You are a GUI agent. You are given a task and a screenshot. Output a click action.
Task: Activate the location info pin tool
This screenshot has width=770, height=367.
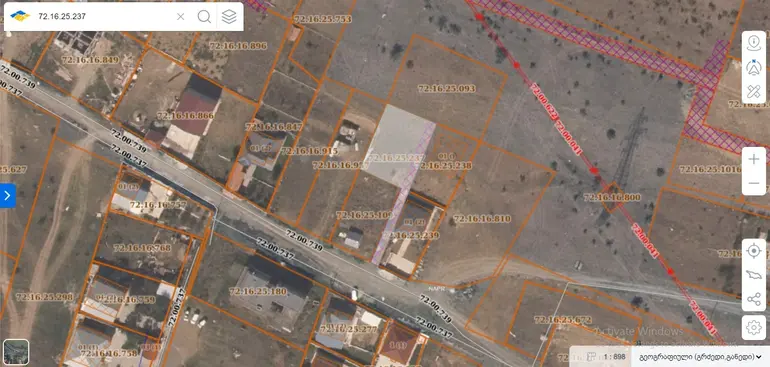(753, 42)
